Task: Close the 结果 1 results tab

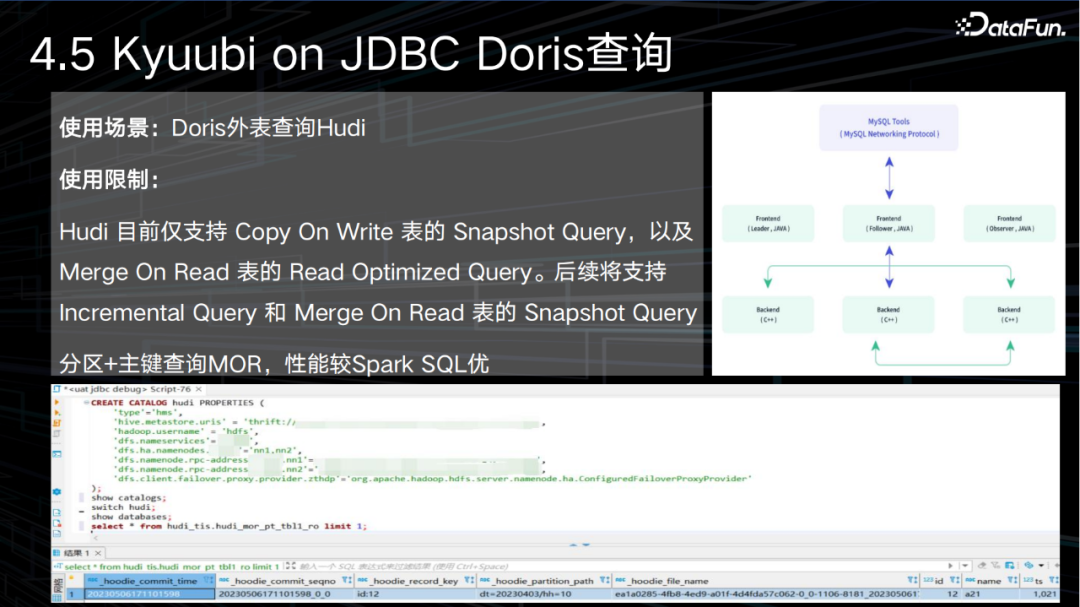Action: coord(98,553)
